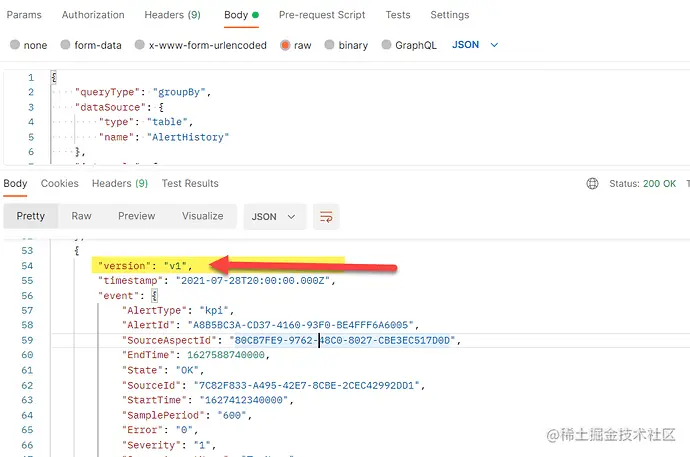
Task: Open the Params tab
Action: pyautogui.click(x=24, y=15)
